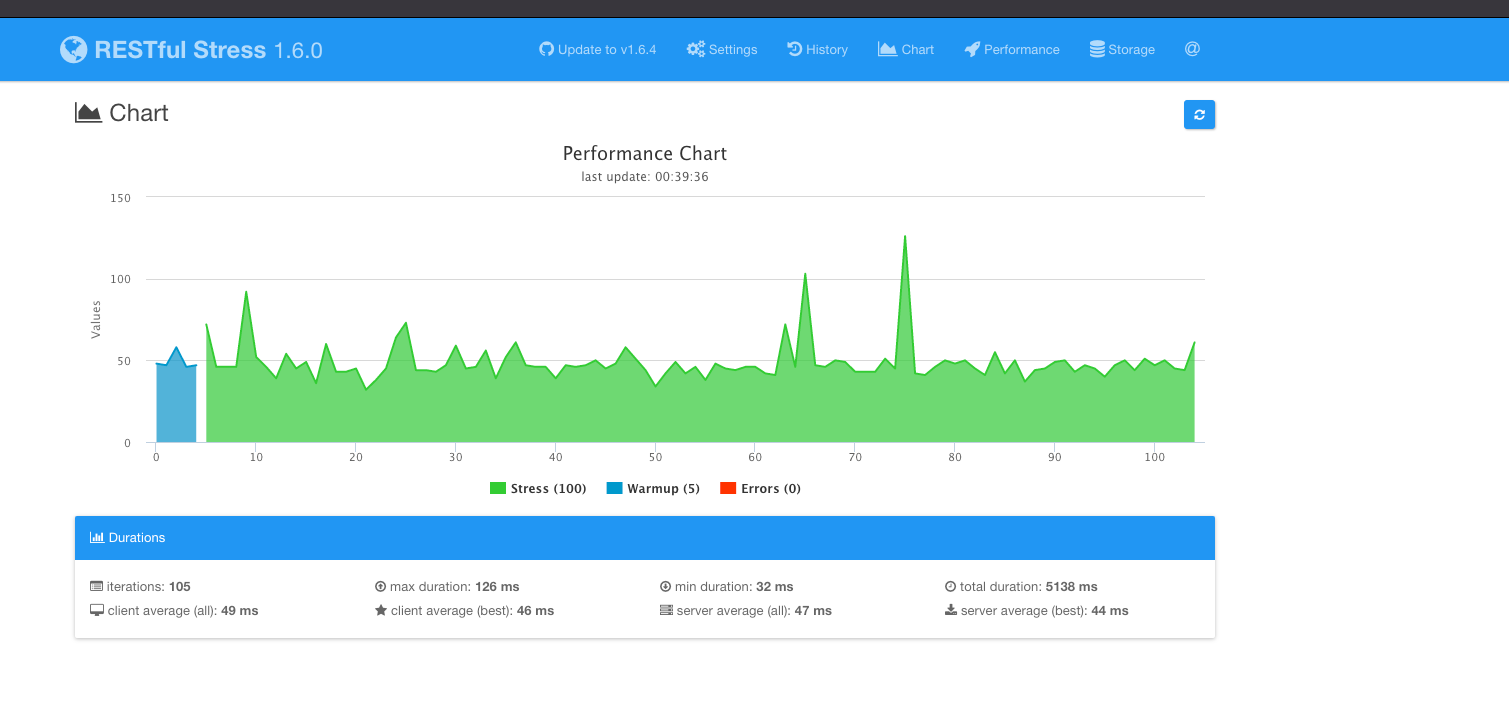Click the chart icon beside the Chart heading
Image resolution: width=1509 pixels, height=709 pixels.
(89, 113)
